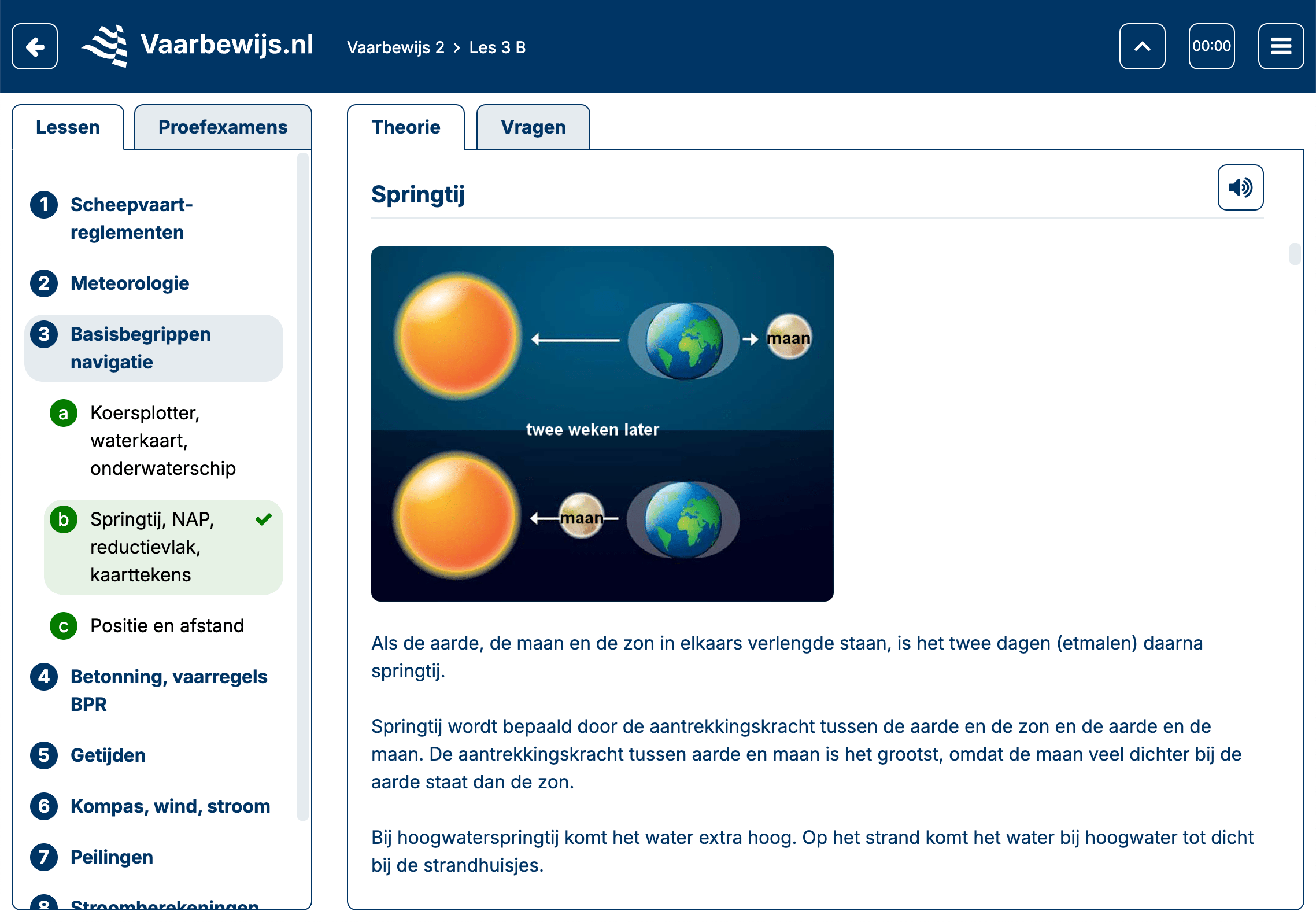
Task: Click the number 2 Meteorologie badge
Action: 44,283
